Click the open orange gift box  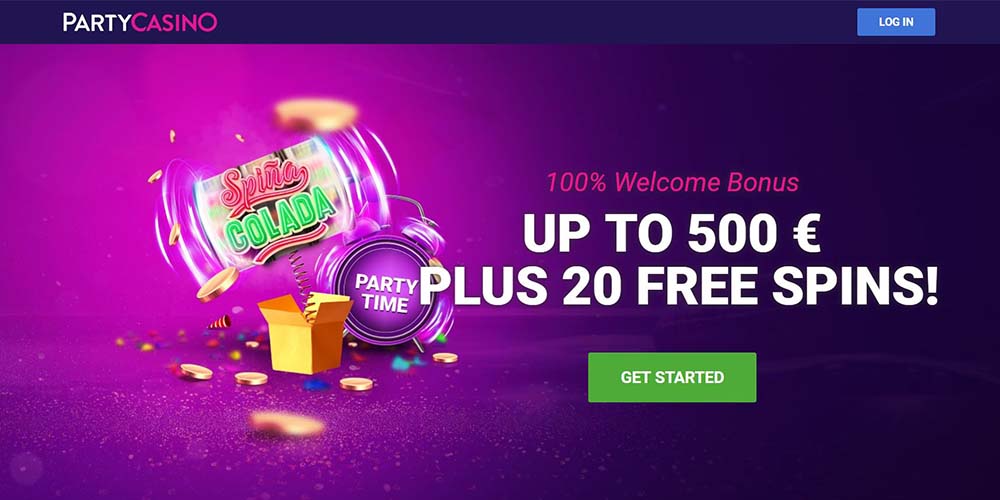305,333
